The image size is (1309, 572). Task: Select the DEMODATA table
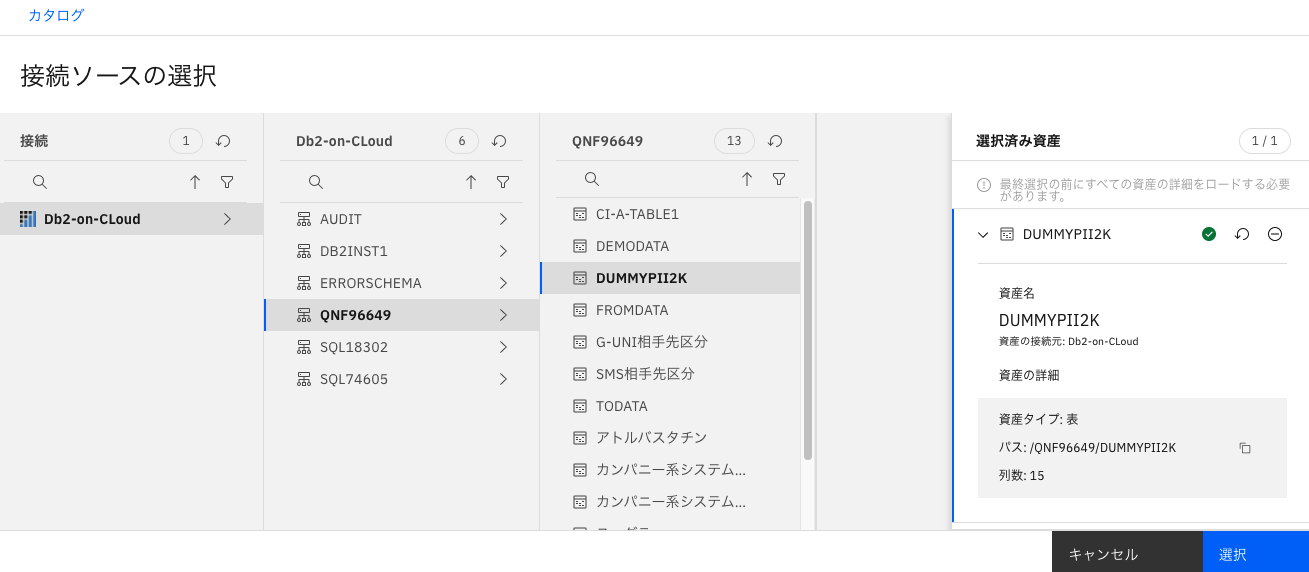(632, 246)
